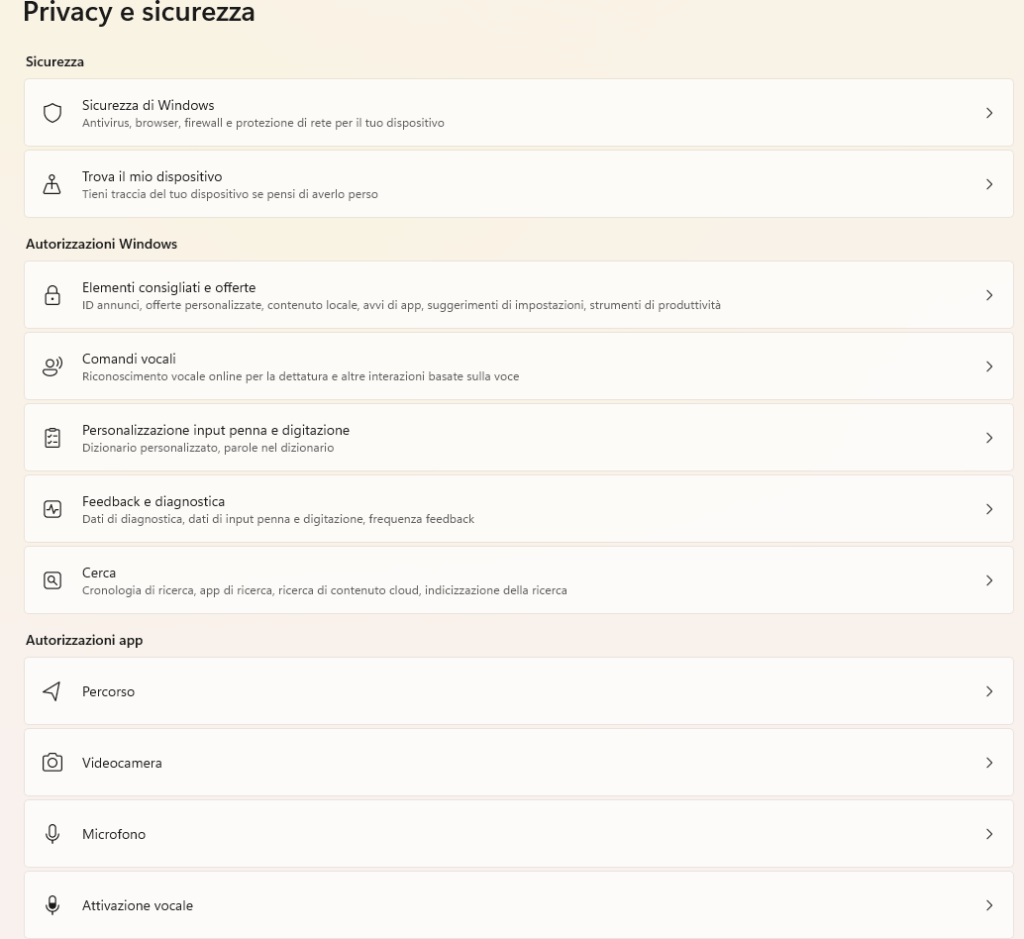Open Trova il mio dispositivo chevron
This screenshot has width=1024, height=939.
(x=989, y=184)
